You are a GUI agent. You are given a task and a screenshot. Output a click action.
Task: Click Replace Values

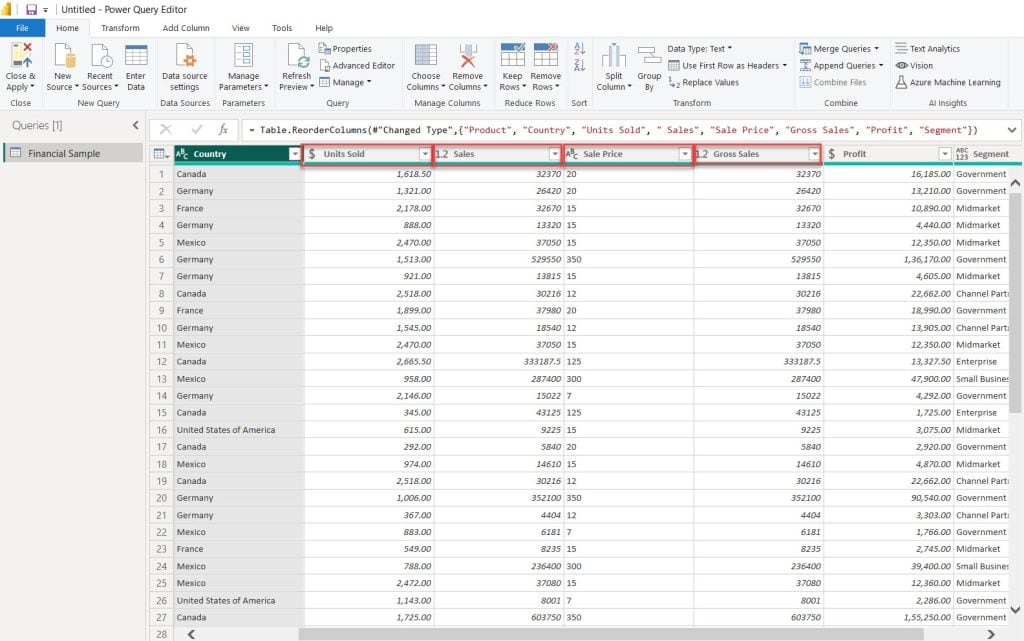click(x=703, y=83)
